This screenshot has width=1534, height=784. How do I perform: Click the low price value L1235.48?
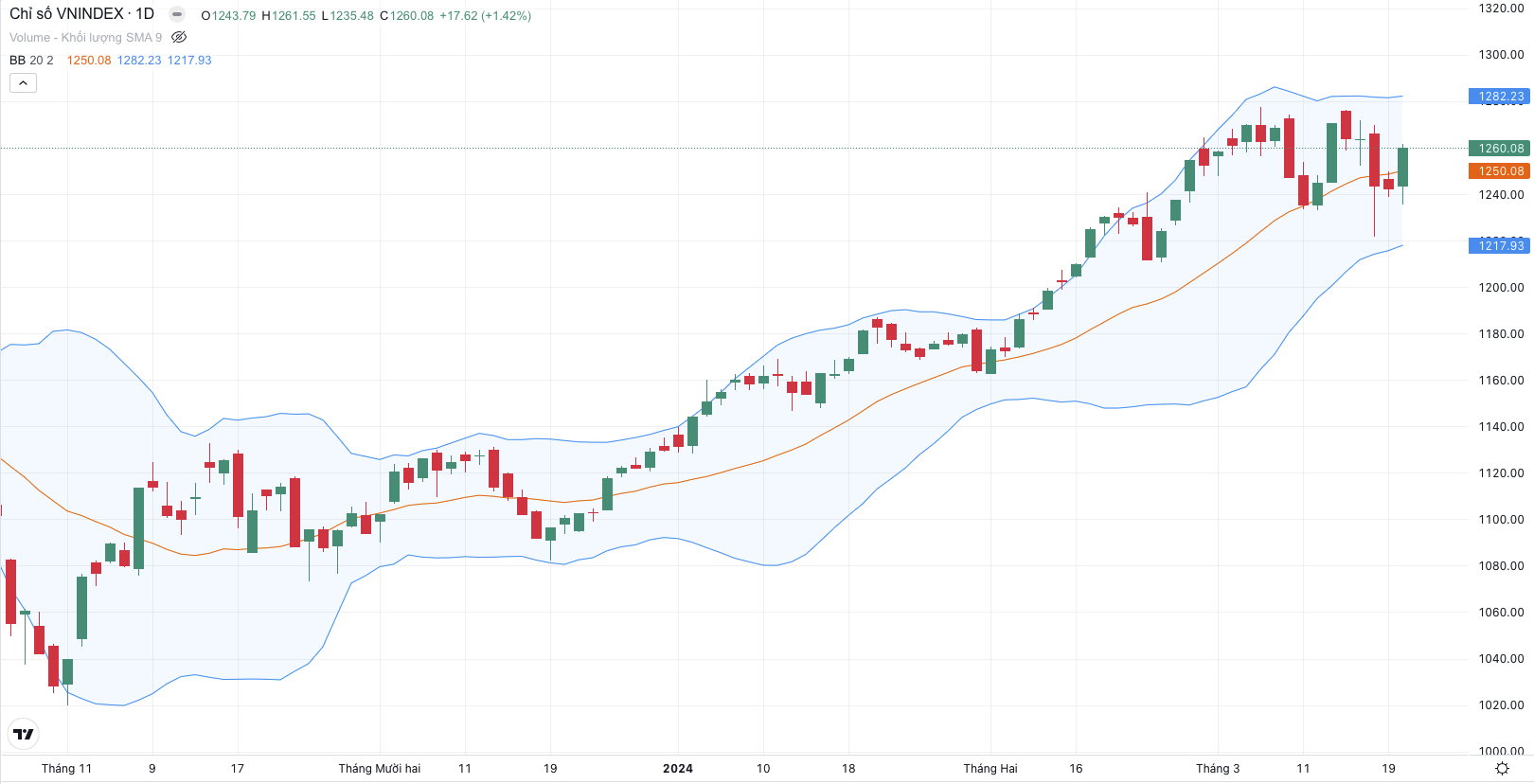pyautogui.click(x=348, y=16)
